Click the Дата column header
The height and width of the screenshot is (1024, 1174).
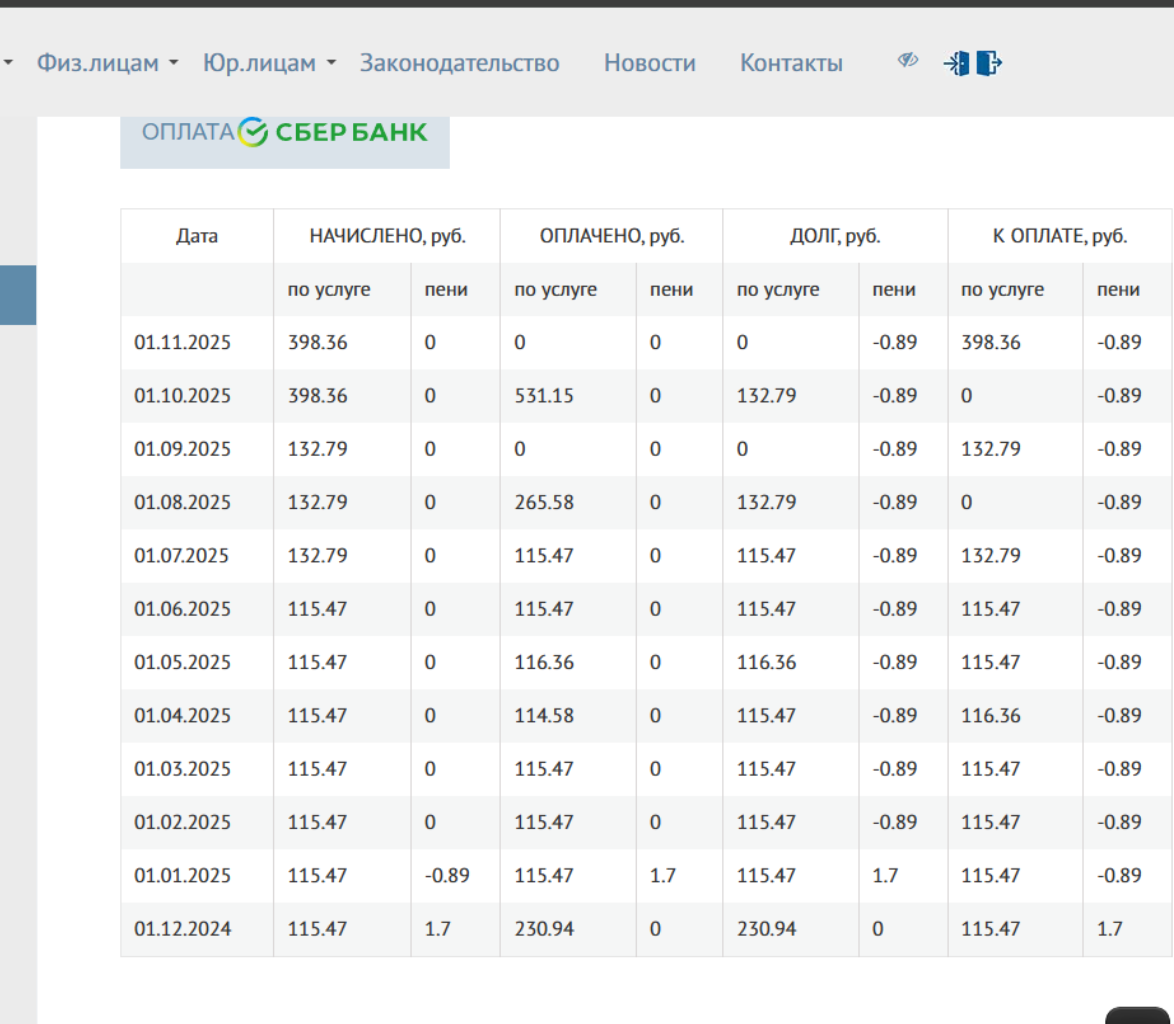pyautogui.click(x=197, y=237)
